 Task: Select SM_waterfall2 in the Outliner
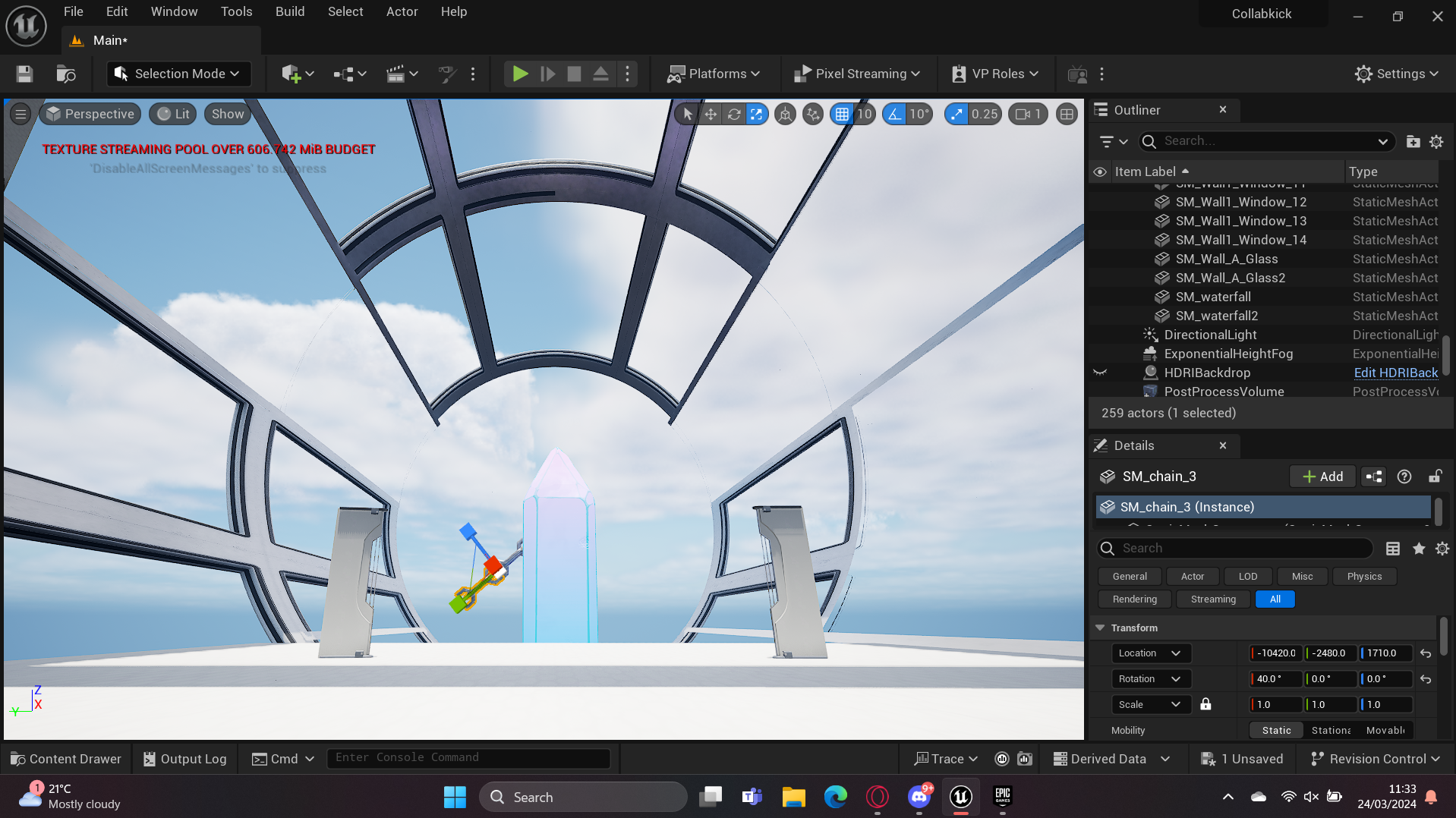[x=1216, y=316]
